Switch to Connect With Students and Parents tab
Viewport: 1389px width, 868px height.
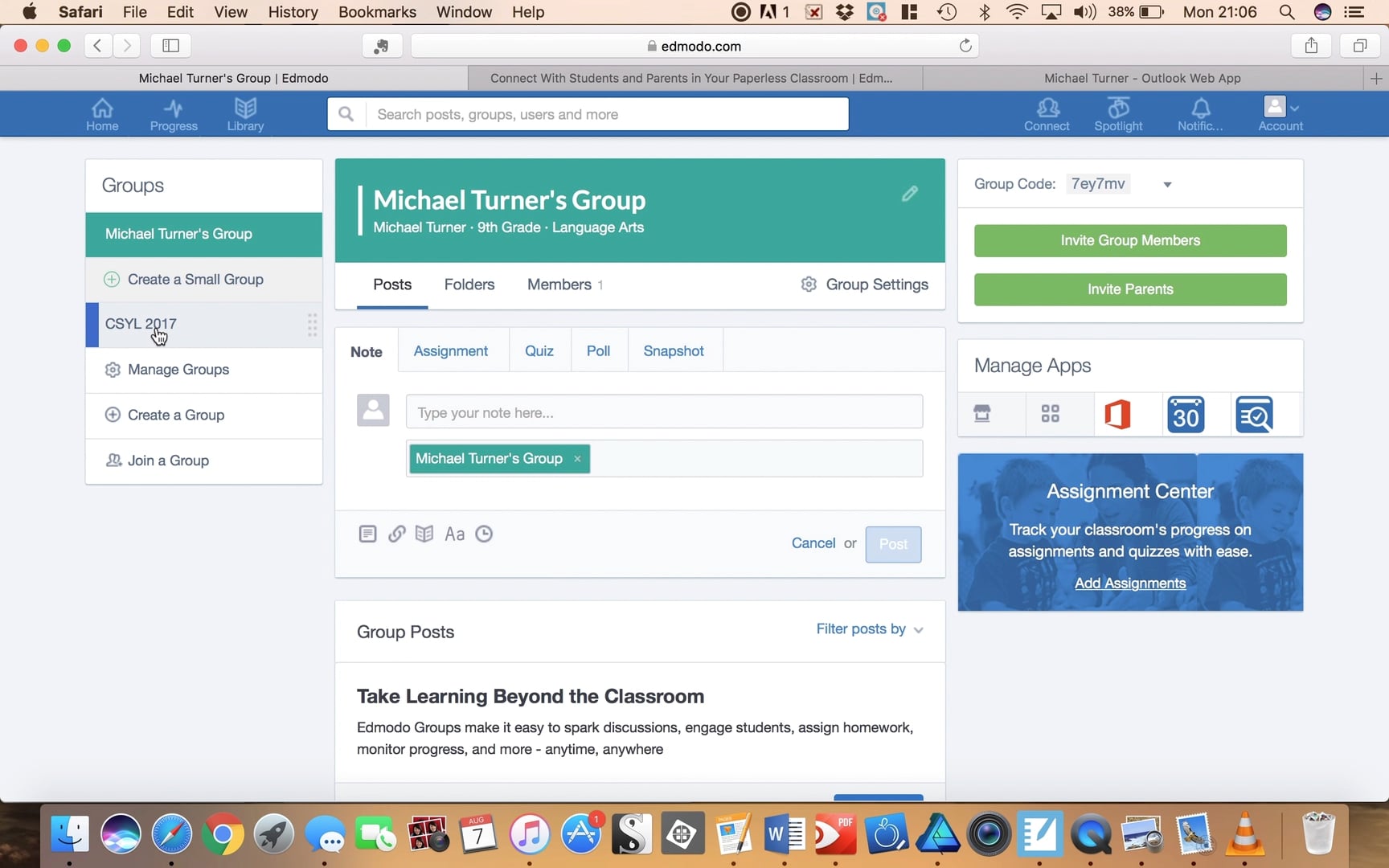[691, 78]
